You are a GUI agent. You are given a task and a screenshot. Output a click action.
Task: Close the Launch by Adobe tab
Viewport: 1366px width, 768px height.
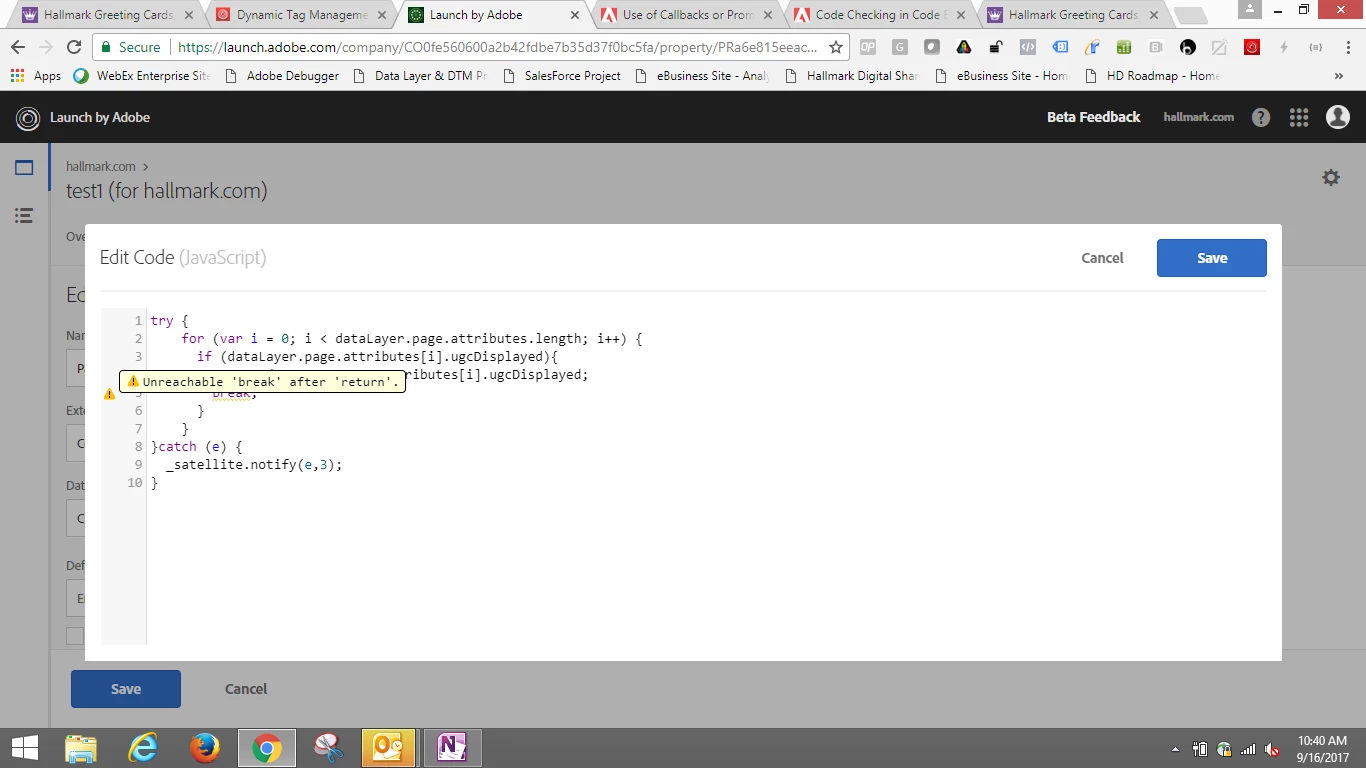point(574,15)
